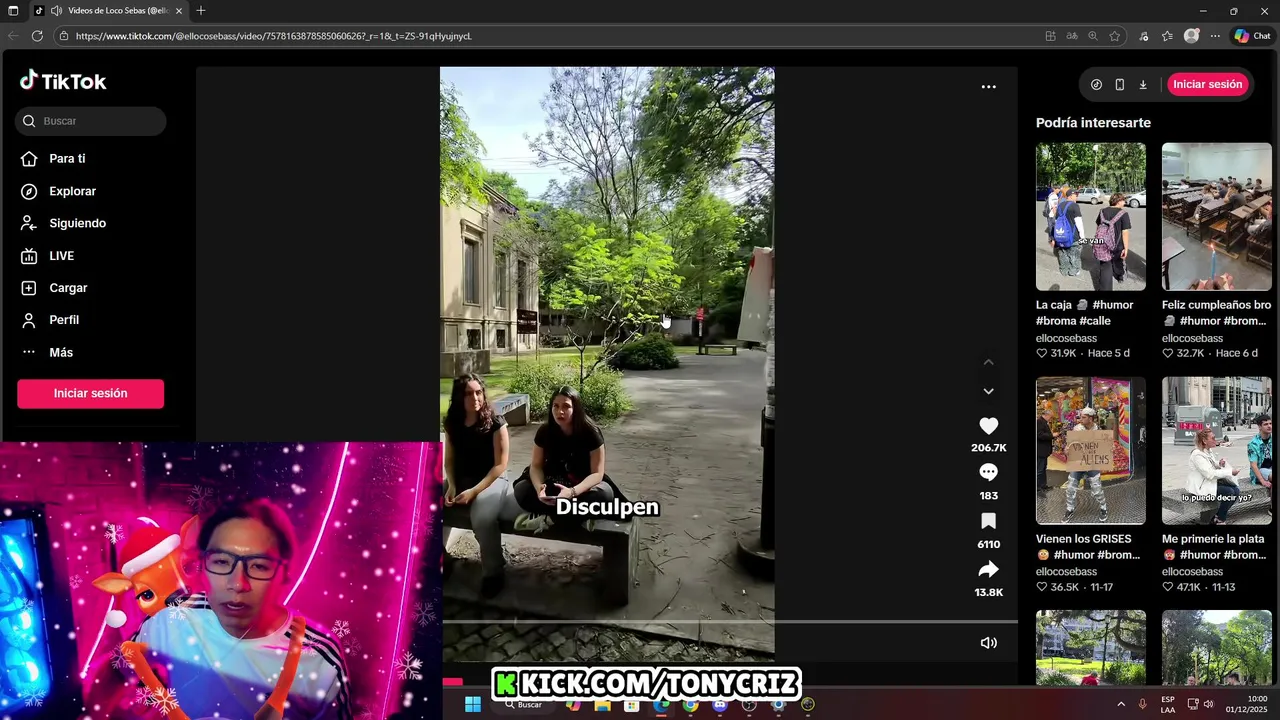Open Copilot Chat button
Screen dimensions: 1280x720
point(1252,36)
